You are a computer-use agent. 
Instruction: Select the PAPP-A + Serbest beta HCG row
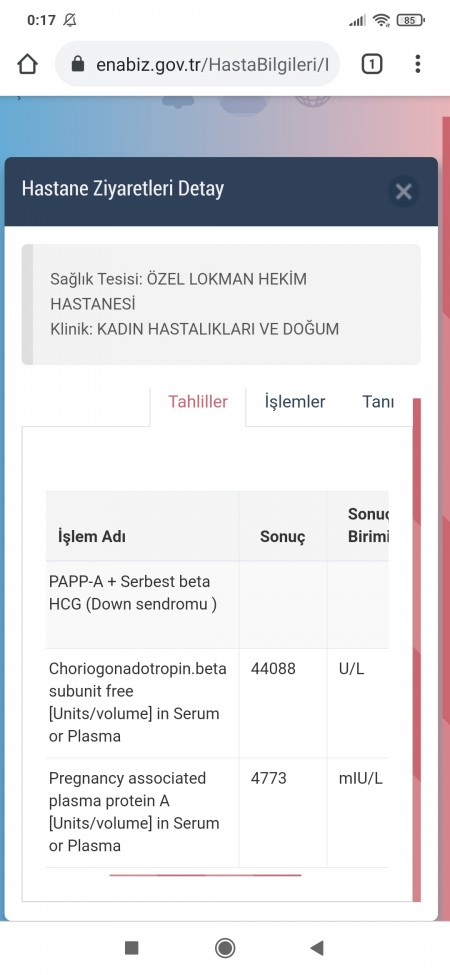pos(217,605)
